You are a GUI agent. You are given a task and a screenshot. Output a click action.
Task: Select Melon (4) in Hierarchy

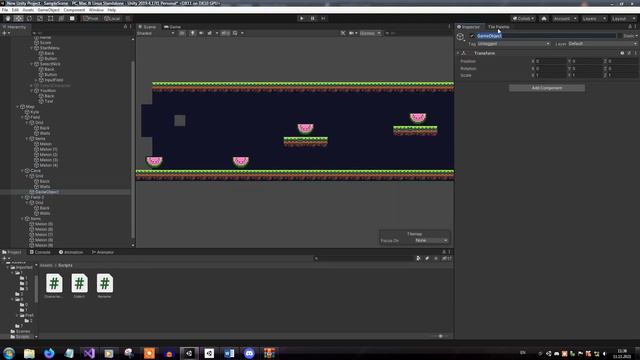click(x=48, y=165)
